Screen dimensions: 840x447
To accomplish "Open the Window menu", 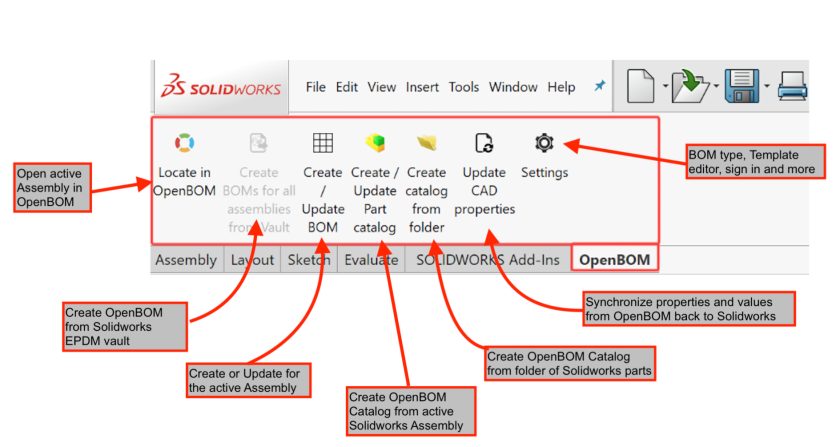I will (x=513, y=87).
